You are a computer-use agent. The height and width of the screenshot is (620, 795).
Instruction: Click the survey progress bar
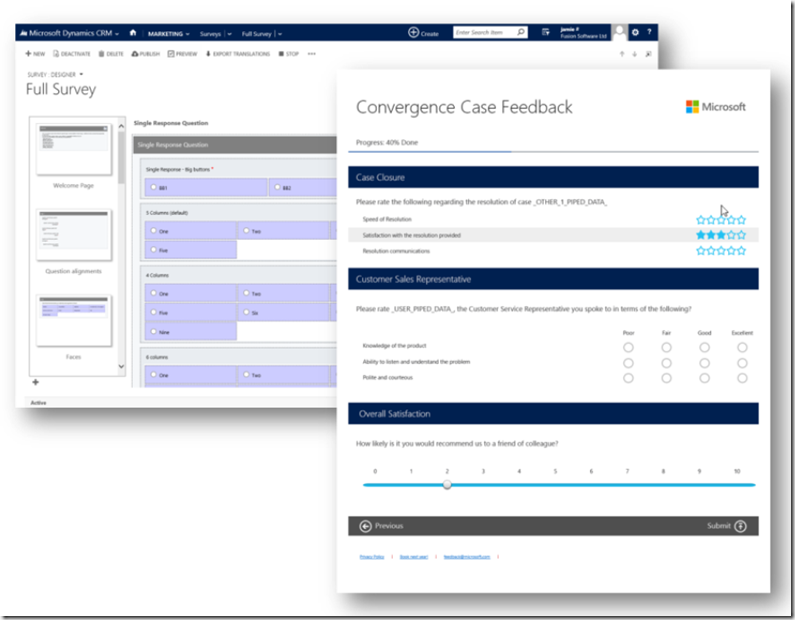[x=553, y=151]
